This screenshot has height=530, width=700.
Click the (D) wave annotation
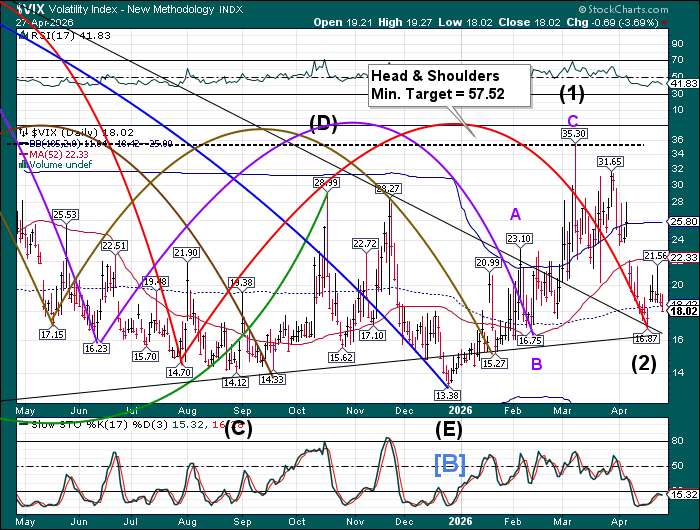[x=323, y=125]
